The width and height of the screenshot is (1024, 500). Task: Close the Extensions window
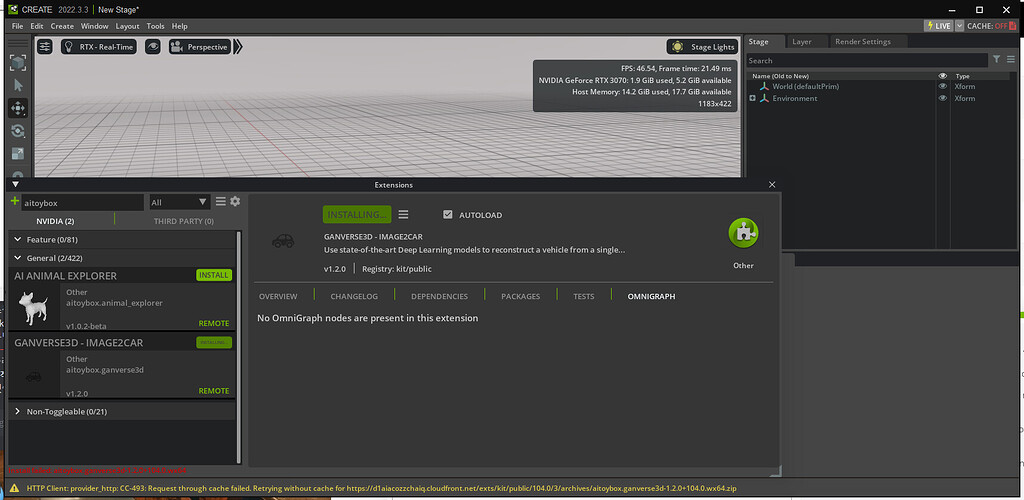[x=772, y=185]
